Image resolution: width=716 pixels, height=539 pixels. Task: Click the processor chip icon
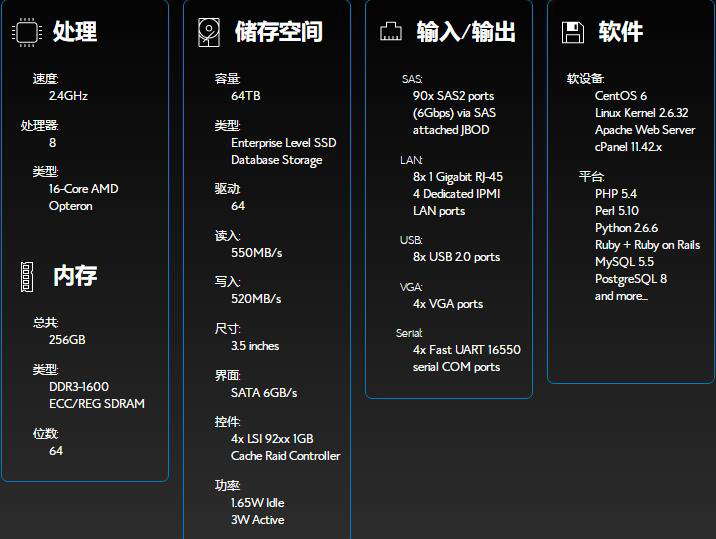(26, 32)
